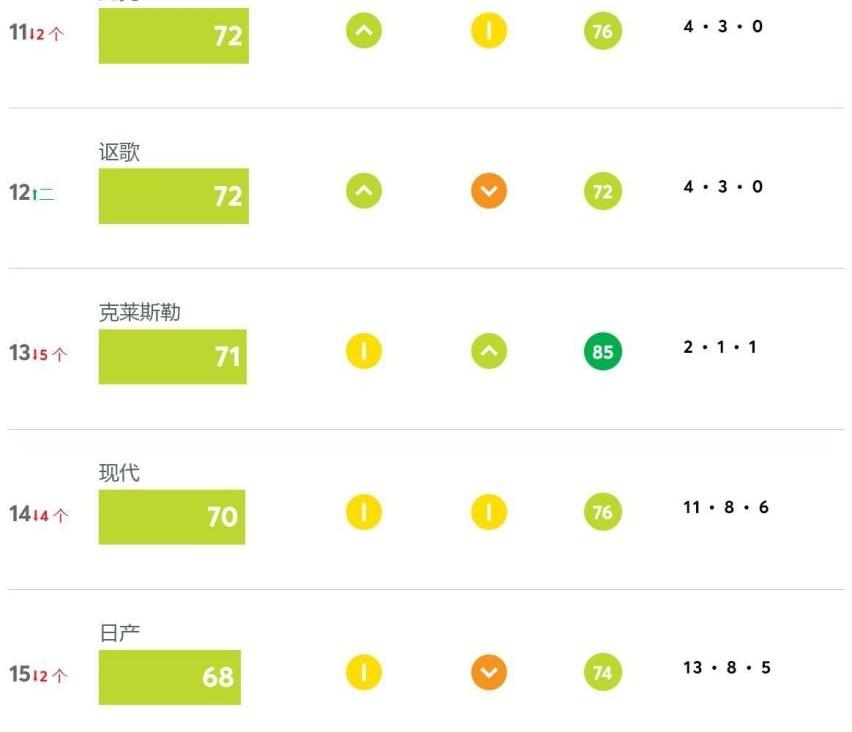This screenshot has width=852, height=732.
Task: Select the 现代 brand label
Action: 119,473
